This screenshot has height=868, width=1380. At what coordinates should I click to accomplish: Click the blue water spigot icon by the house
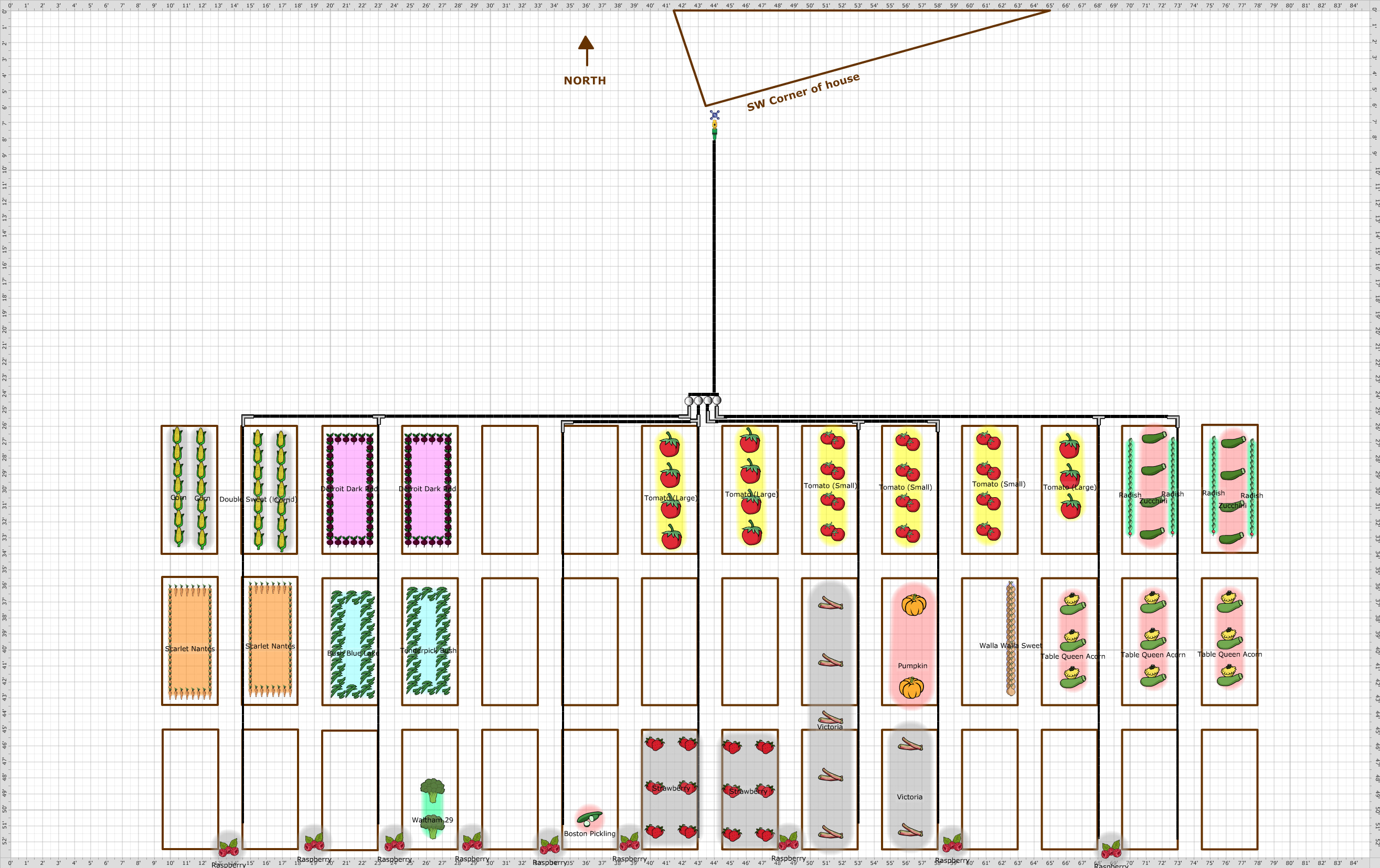715,115
